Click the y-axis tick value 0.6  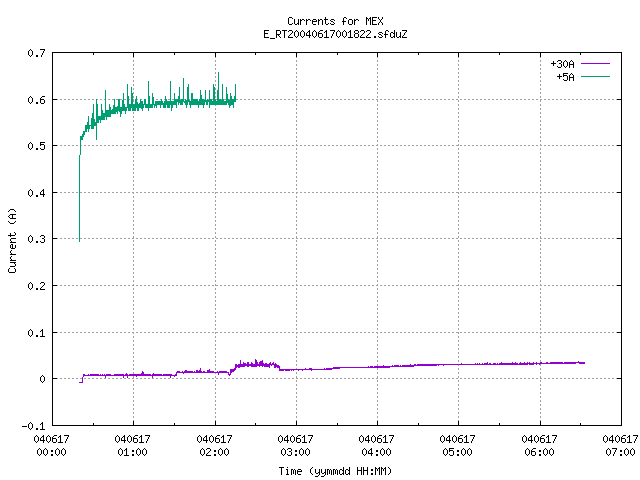(x=36, y=100)
